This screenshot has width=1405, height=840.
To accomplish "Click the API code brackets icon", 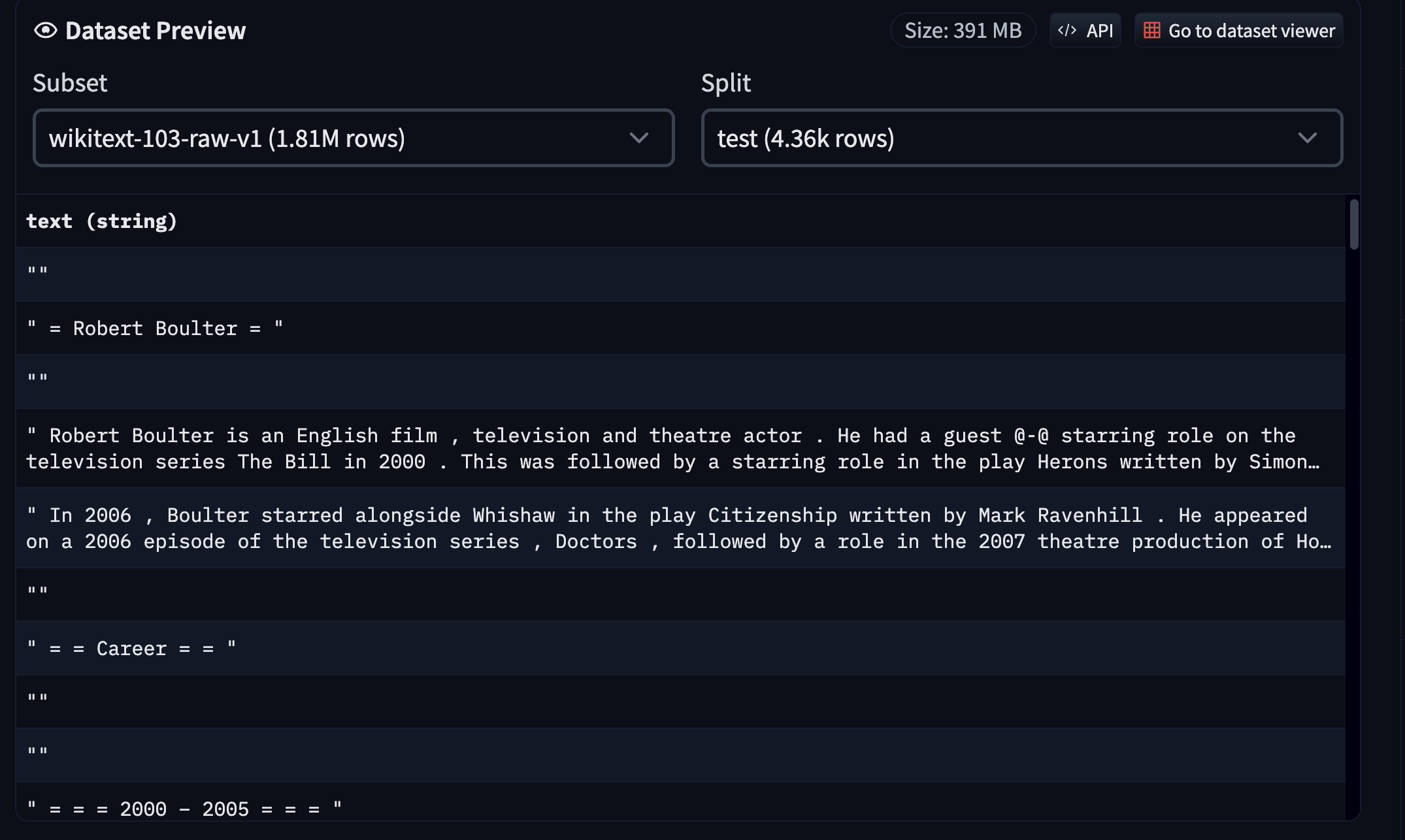I will 1067,31.
